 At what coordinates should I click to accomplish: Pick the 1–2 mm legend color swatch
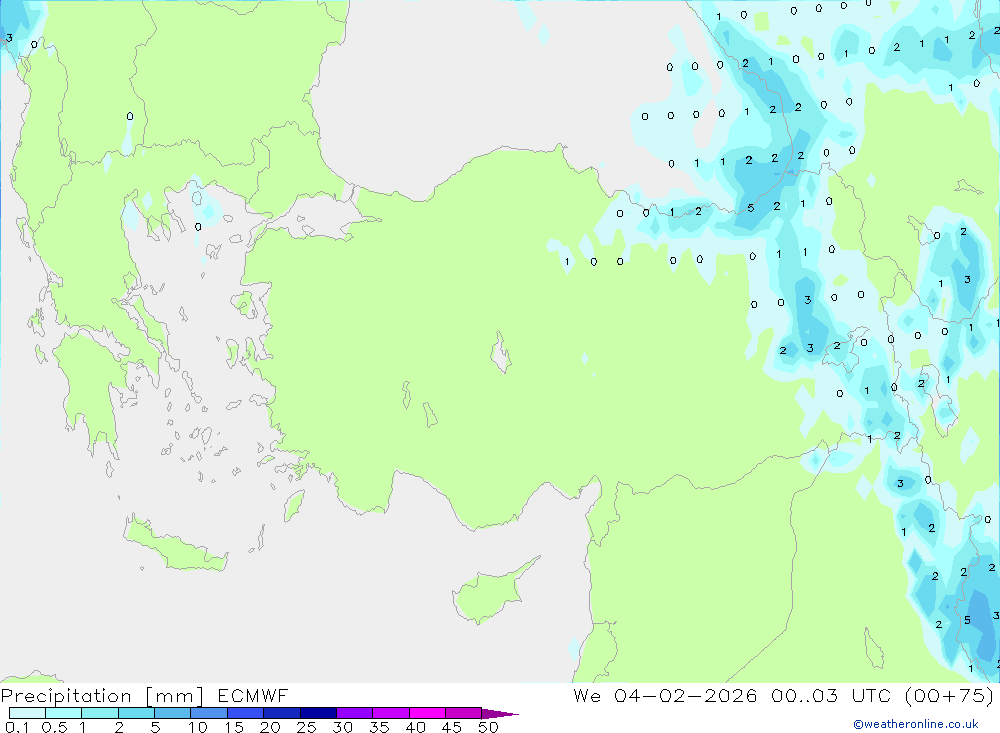(100, 713)
